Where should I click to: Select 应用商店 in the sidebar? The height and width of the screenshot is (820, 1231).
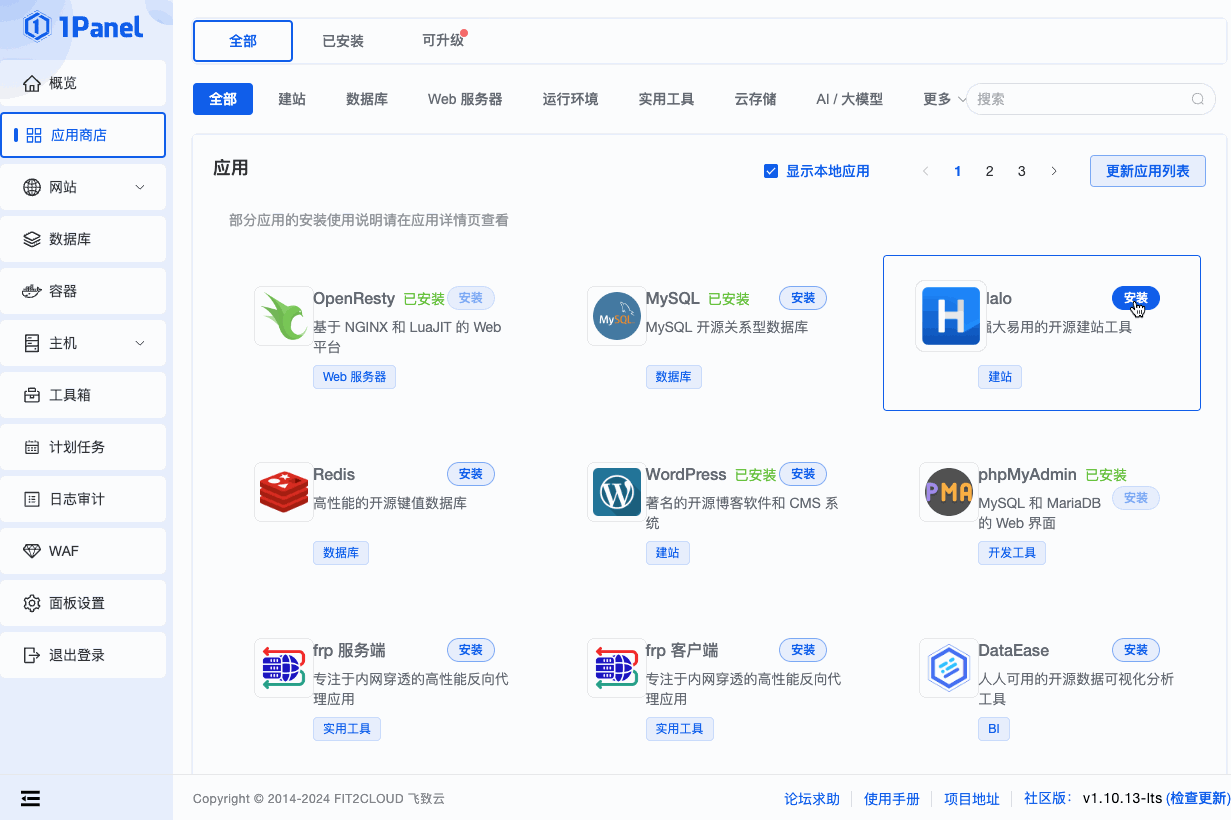click(x=83, y=135)
